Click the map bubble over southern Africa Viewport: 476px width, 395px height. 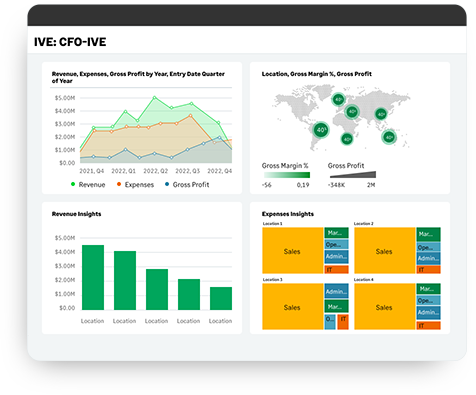(347, 139)
